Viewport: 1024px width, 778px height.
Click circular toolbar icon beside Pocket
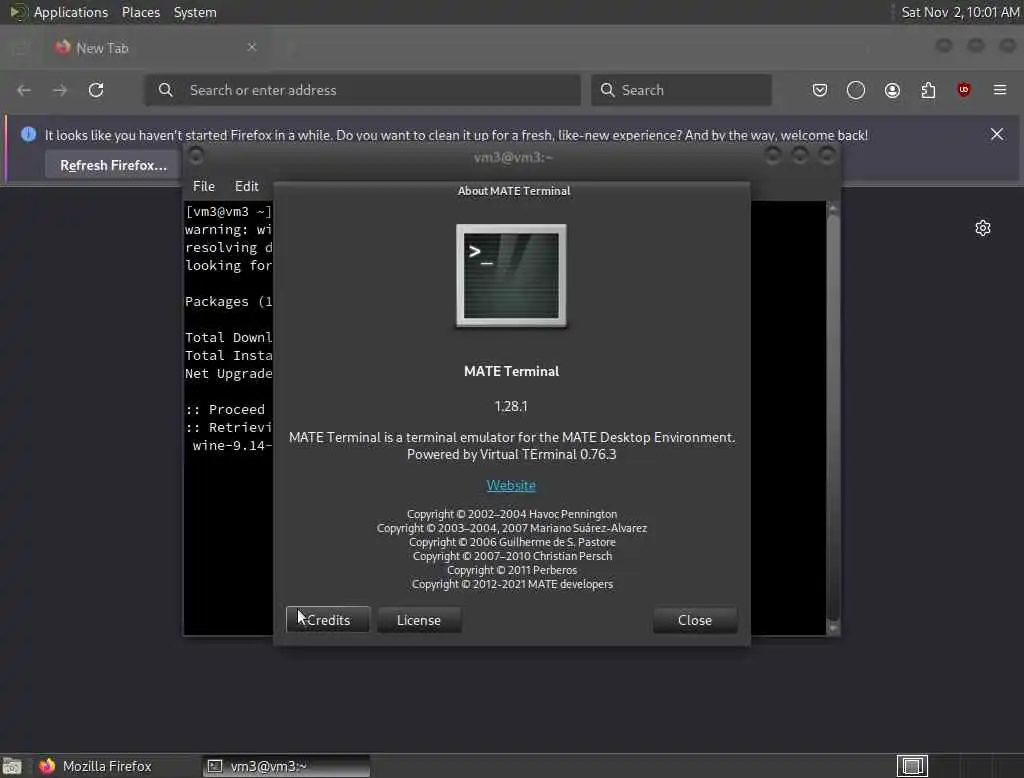click(856, 90)
